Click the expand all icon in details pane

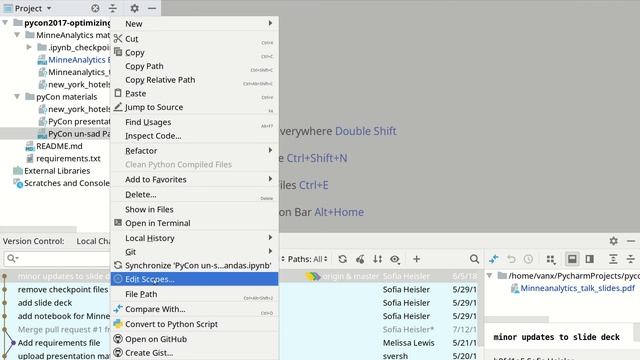point(613,259)
